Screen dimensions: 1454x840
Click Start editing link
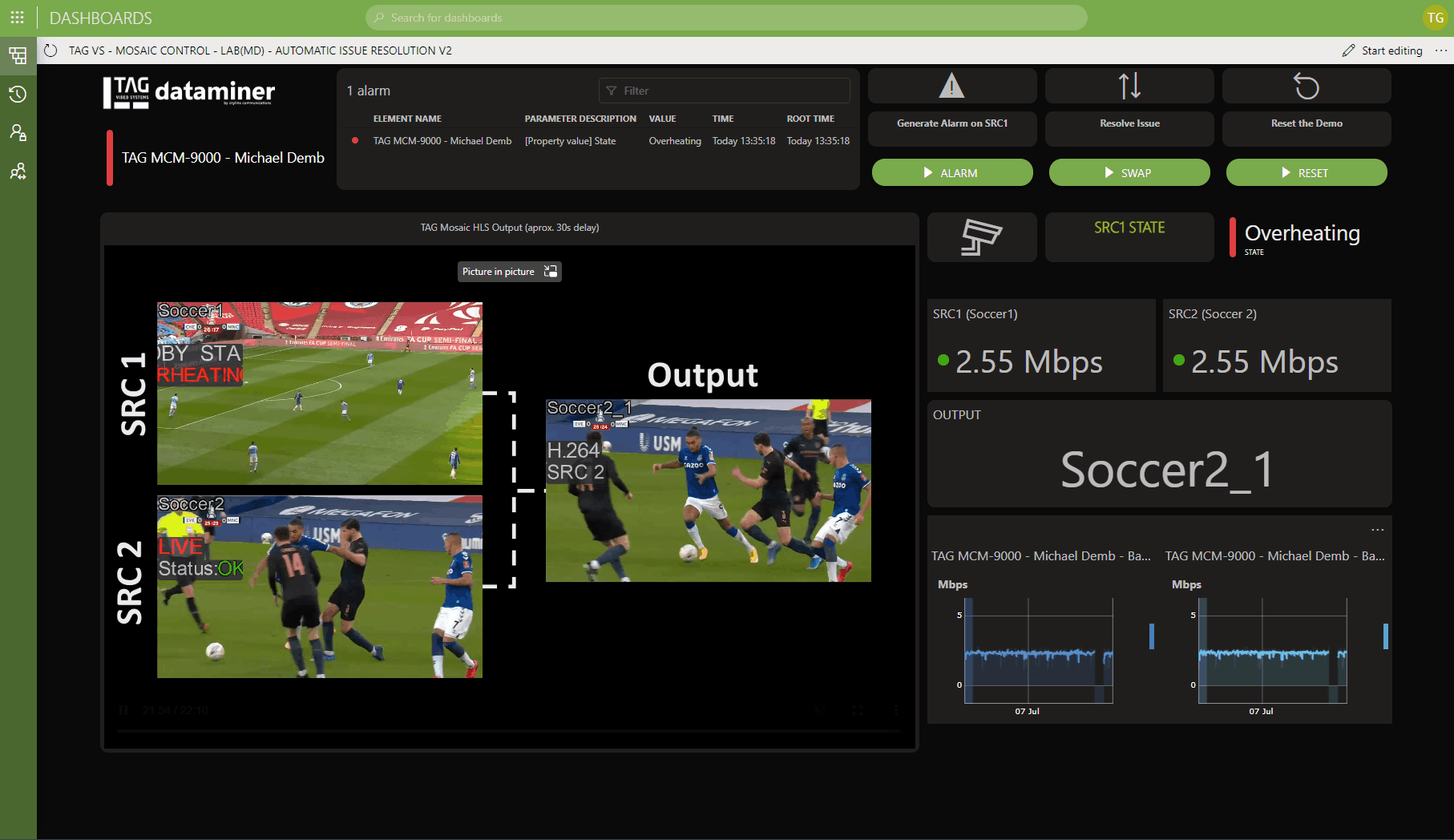click(1392, 50)
